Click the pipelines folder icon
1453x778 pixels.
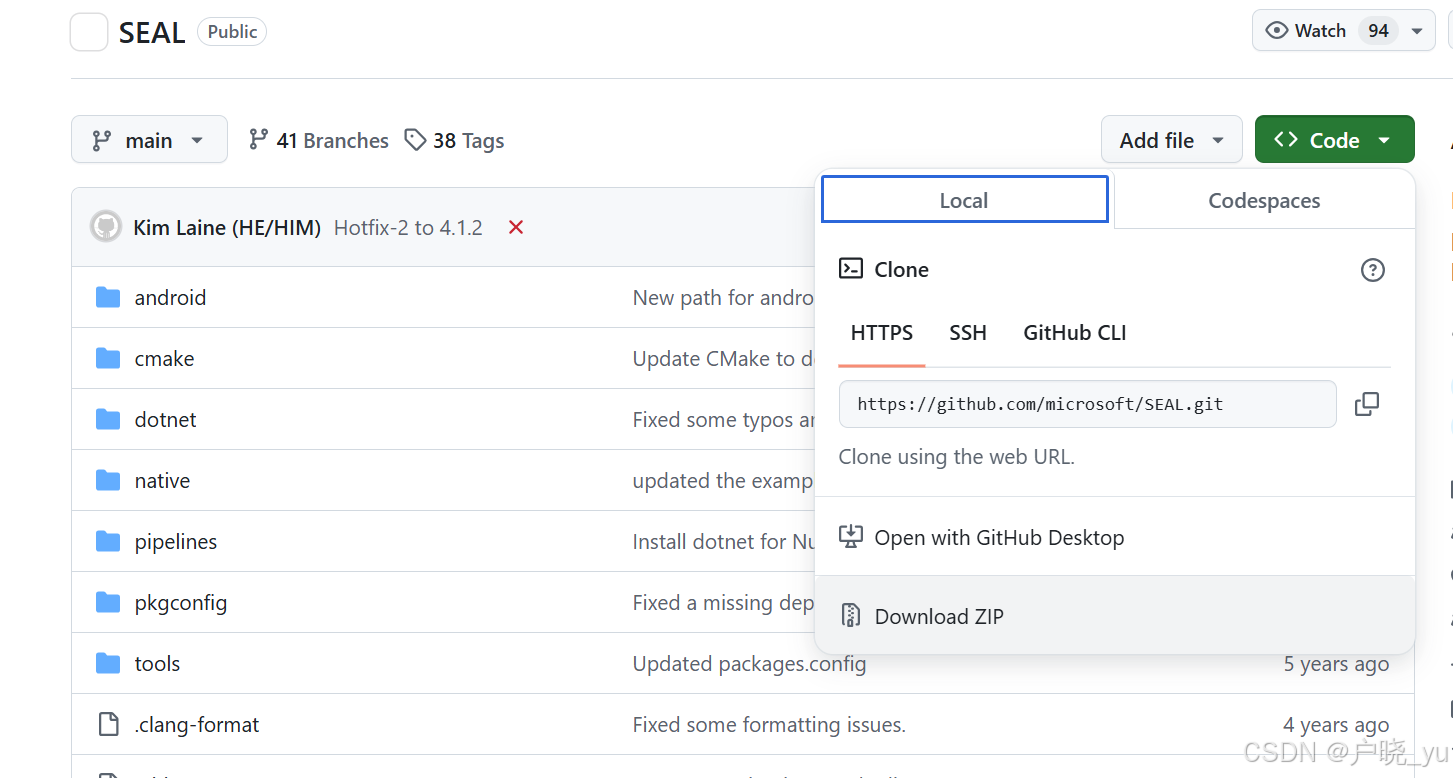(x=108, y=541)
